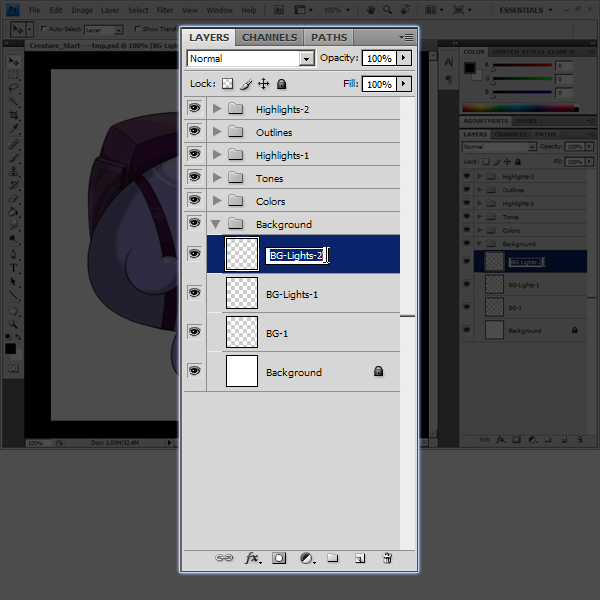Create adjustment layer from enlarged panel footer
The width and height of the screenshot is (600, 600).
point(307,559)
